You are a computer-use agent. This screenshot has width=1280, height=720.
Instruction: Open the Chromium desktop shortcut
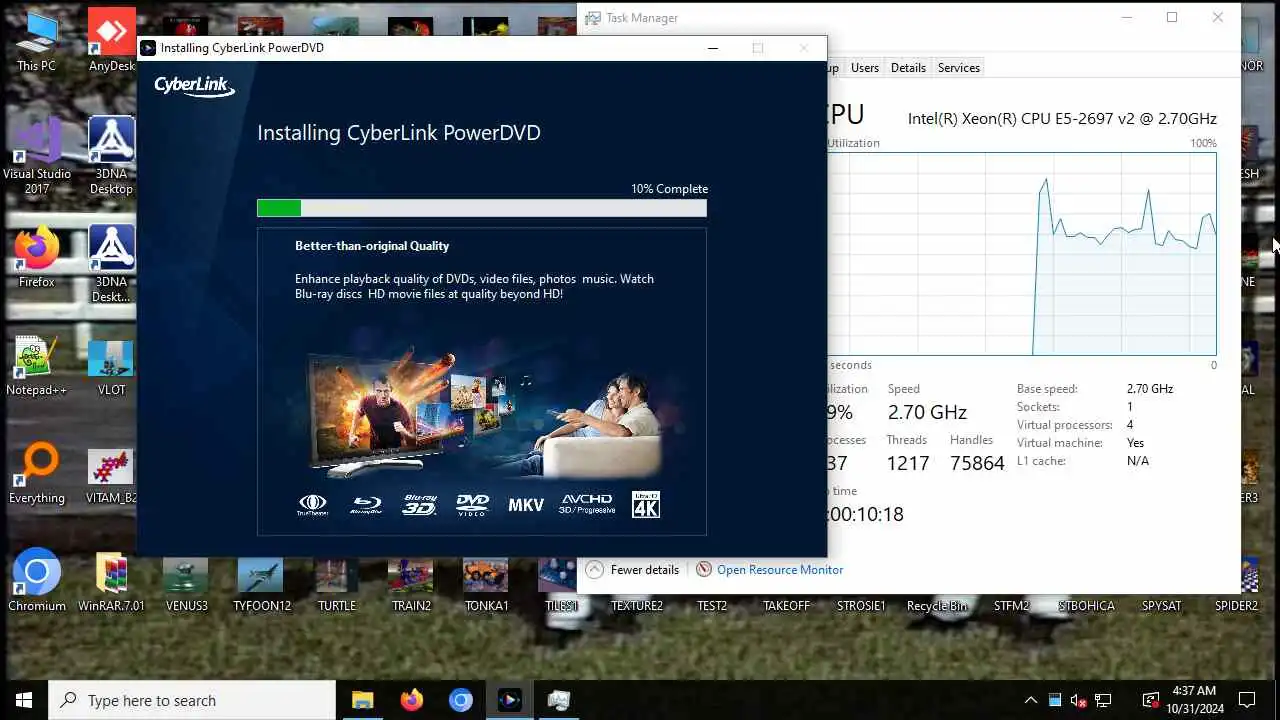pyautogui.click(x=37, y=581)
